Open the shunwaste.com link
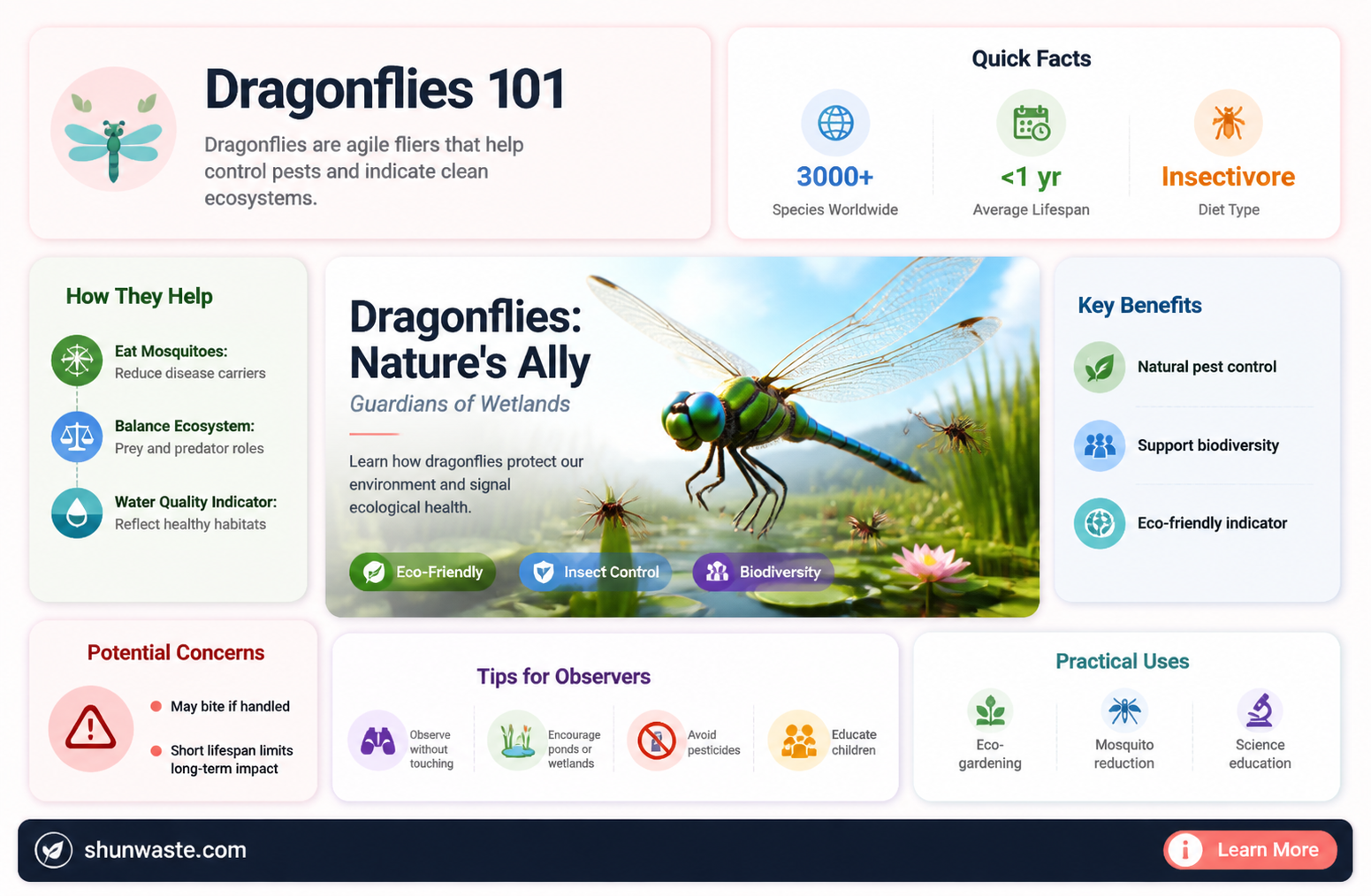This screenshot has width=1371, height=896. tap(165, 850)
